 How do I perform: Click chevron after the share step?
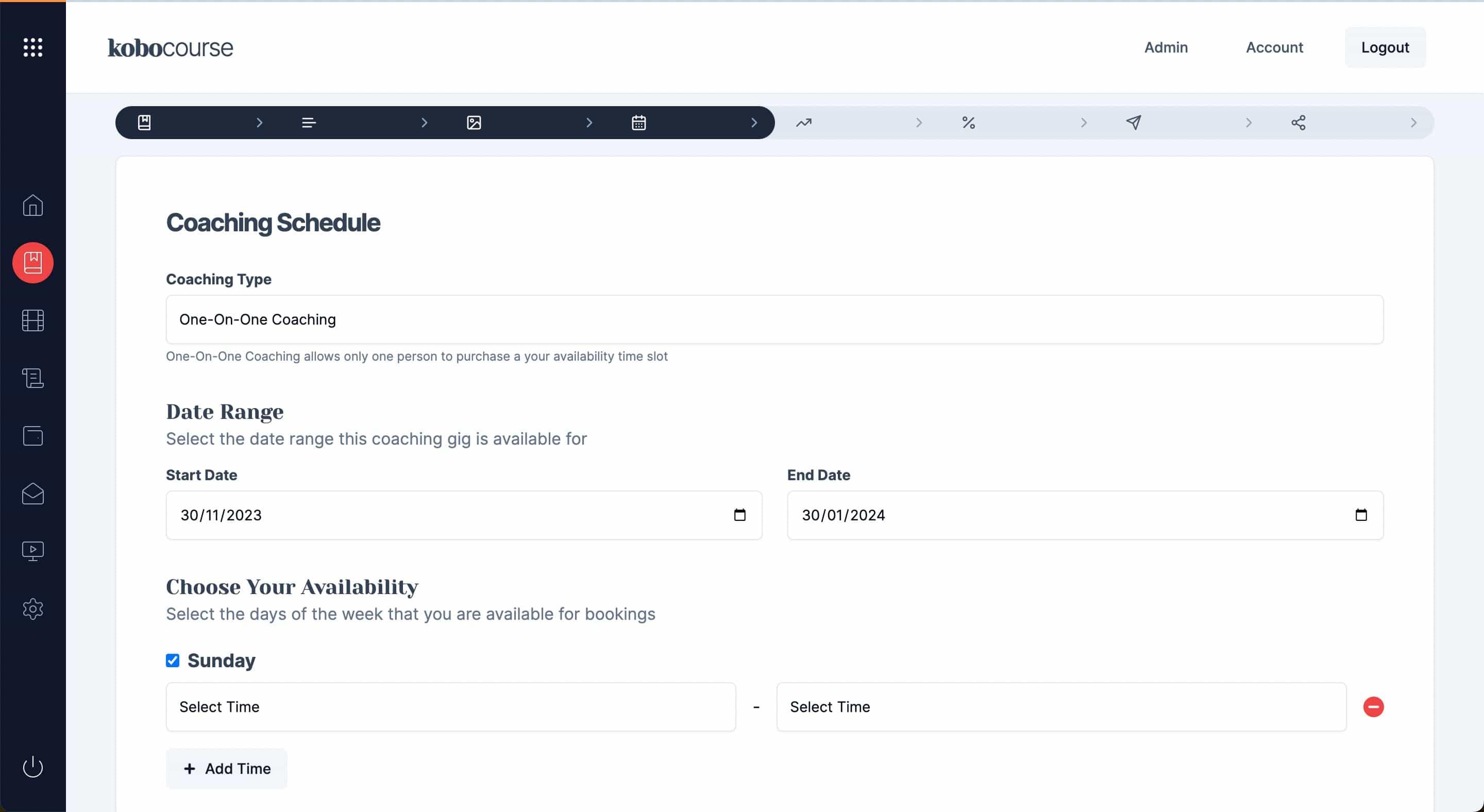(x=1413, y=123)
